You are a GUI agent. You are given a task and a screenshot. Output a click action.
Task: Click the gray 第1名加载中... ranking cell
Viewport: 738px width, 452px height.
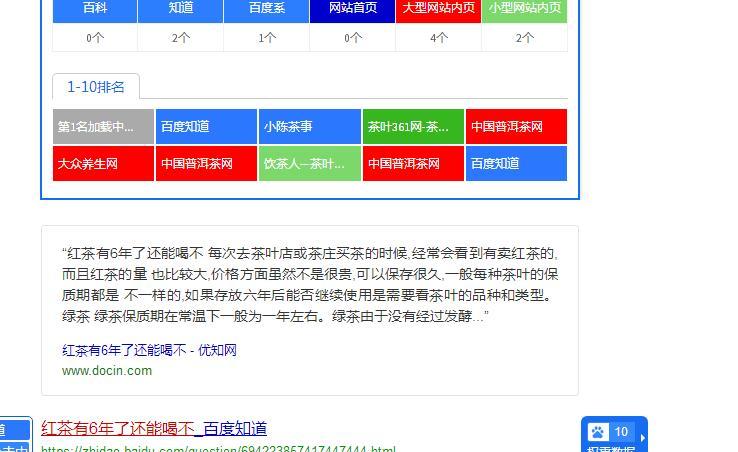[x=103, y=127]
